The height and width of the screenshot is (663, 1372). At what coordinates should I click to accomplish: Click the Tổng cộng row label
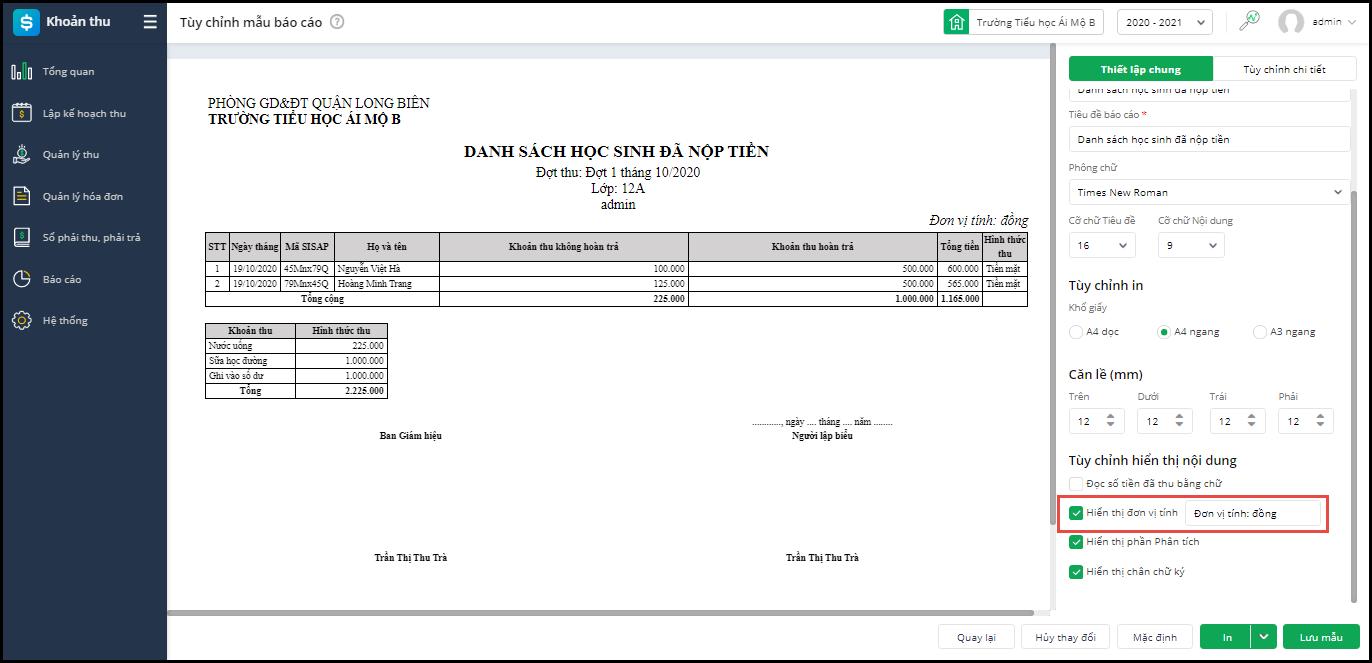[x=322, y=298]
